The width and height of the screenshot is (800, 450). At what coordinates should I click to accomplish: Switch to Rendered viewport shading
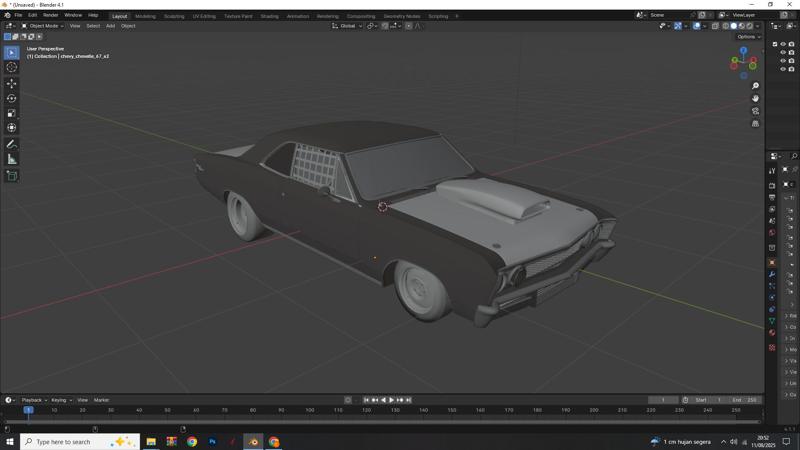749,26
